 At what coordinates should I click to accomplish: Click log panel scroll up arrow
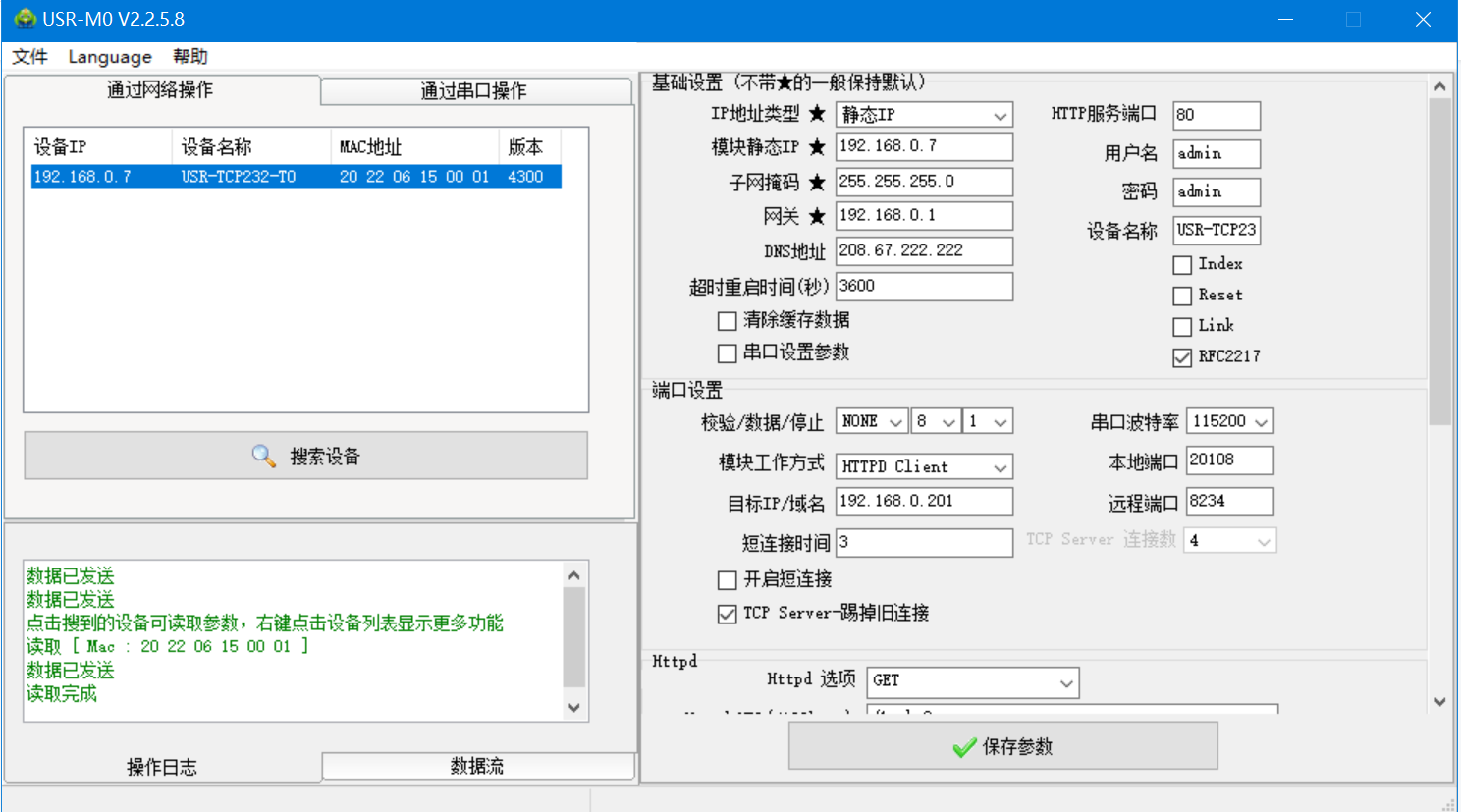[x=574, y=575]
